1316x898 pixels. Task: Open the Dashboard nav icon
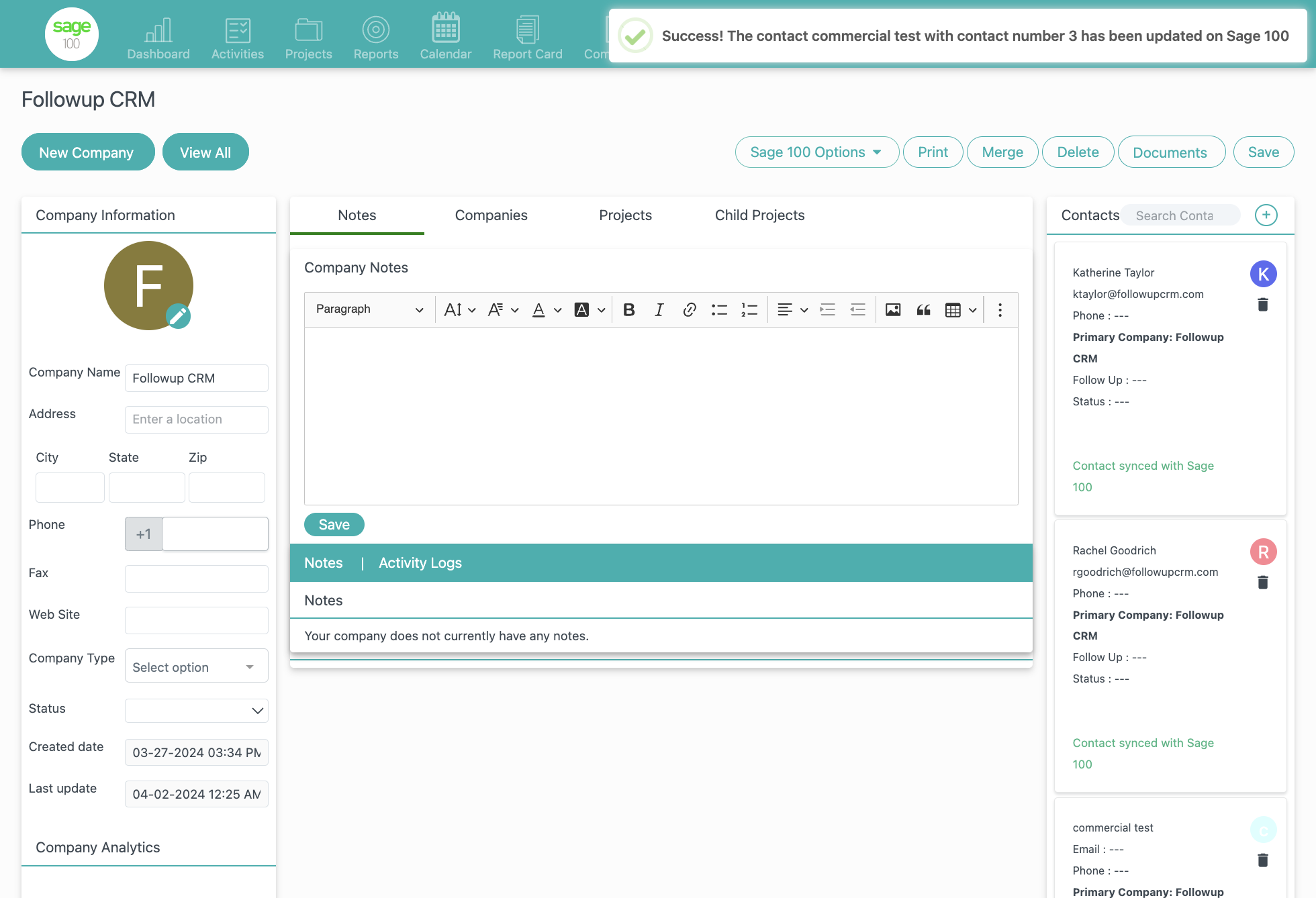pyautogui.click(x=158, y=38)
